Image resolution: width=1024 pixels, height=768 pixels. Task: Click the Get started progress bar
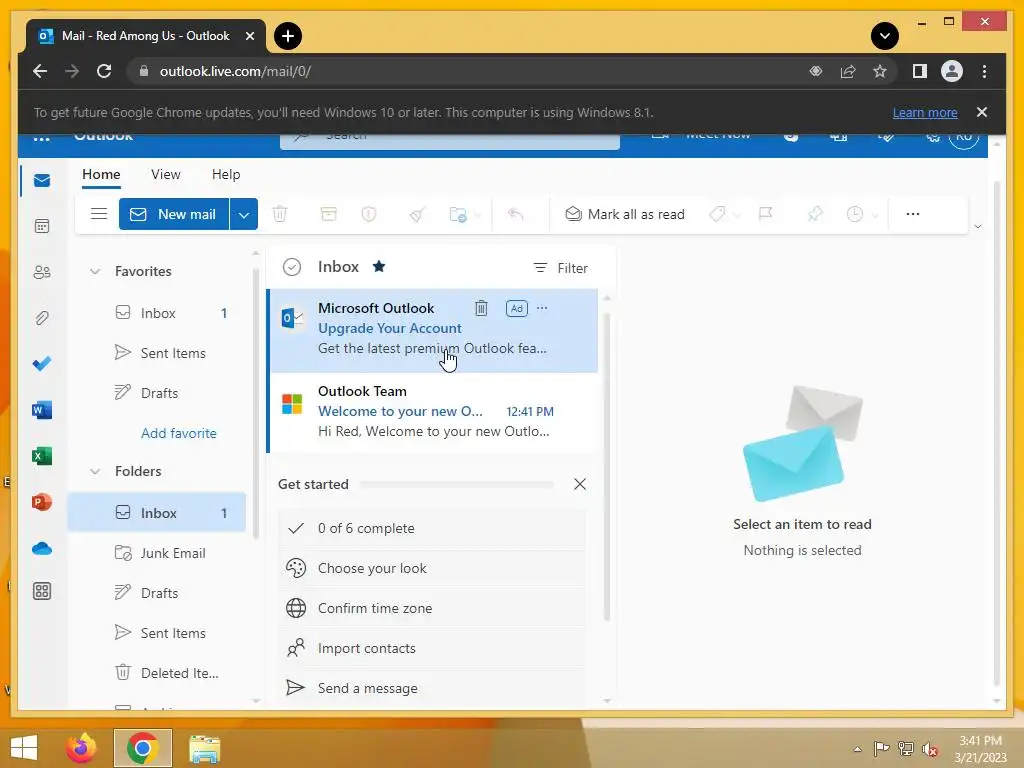click(456, 485)
